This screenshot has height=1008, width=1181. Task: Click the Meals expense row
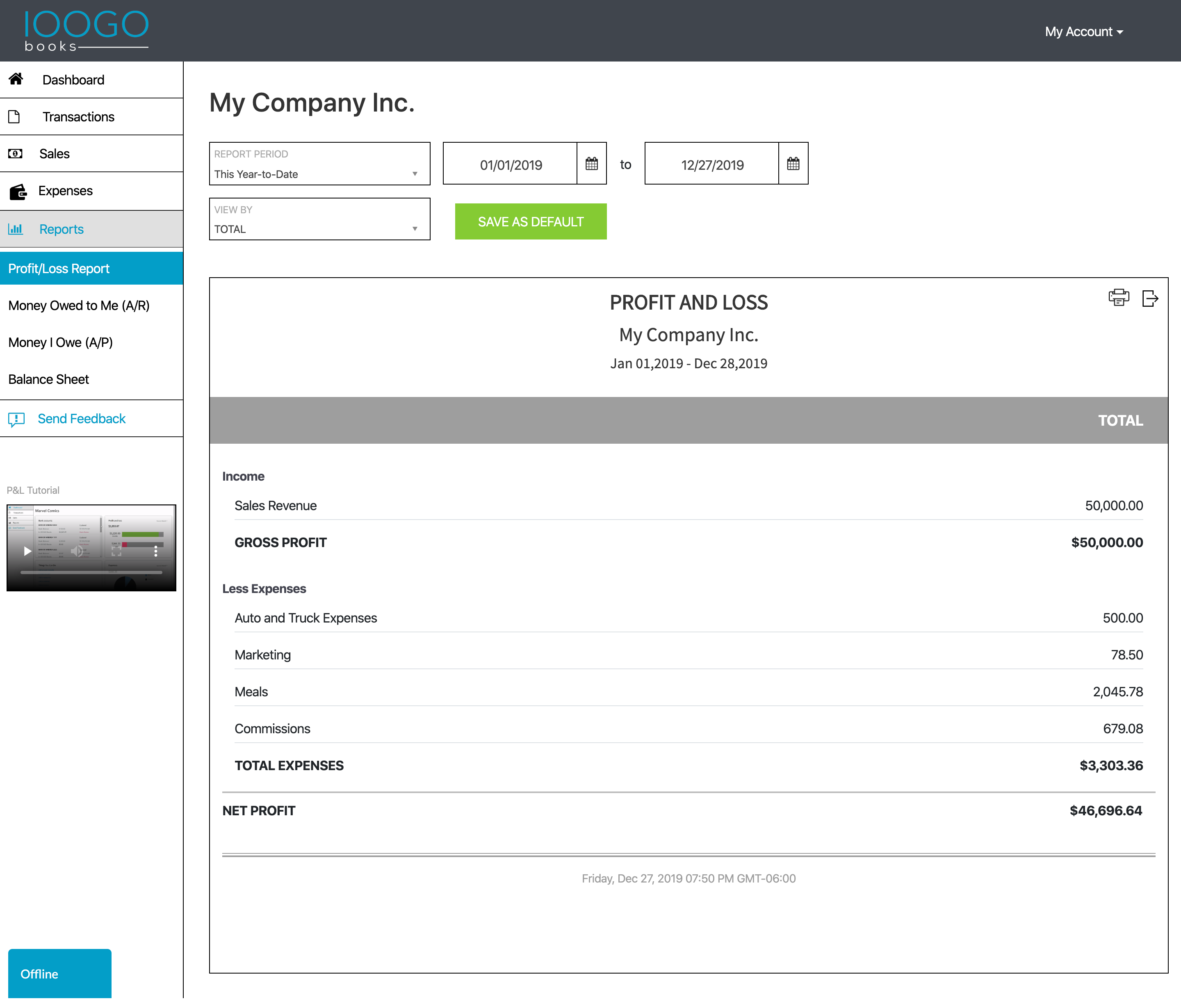689,691
